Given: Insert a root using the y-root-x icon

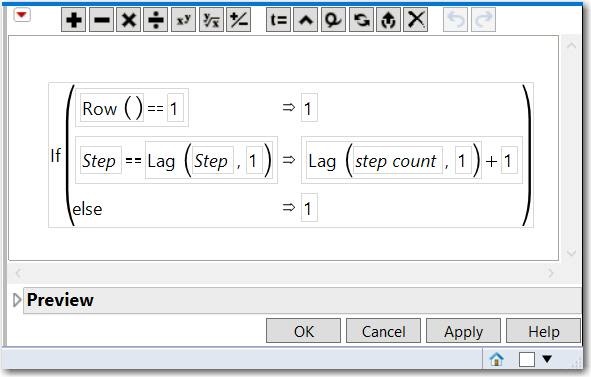Looking at the screenshot, I should point(211,20).
